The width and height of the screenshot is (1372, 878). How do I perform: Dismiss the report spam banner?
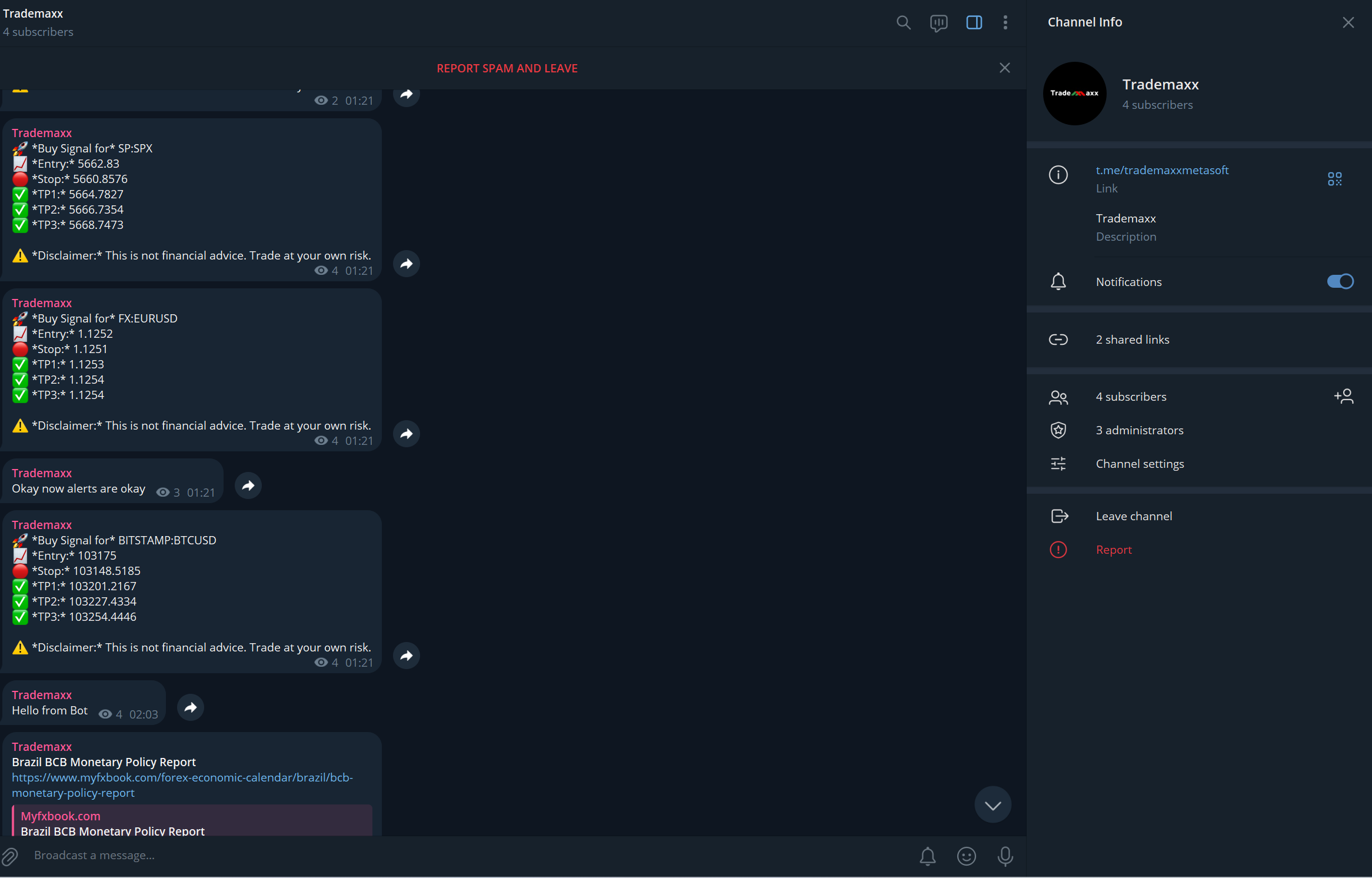[1004, 68]
